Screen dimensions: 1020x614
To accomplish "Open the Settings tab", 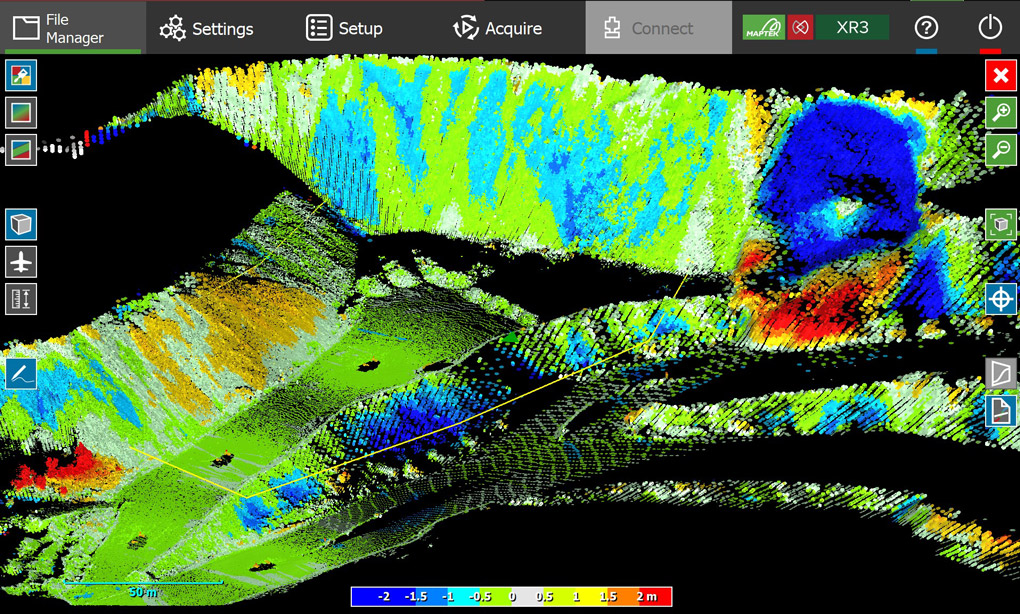I will pyautogui.click(x=207, y=28).
